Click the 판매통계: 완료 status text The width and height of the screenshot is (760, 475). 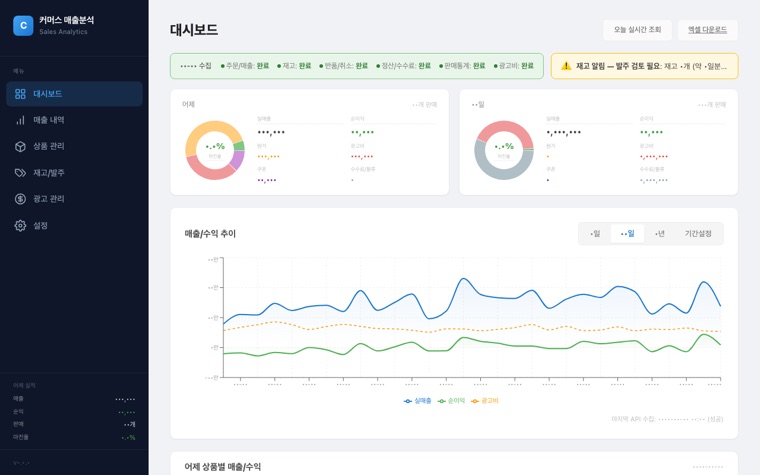click(462, 66)
